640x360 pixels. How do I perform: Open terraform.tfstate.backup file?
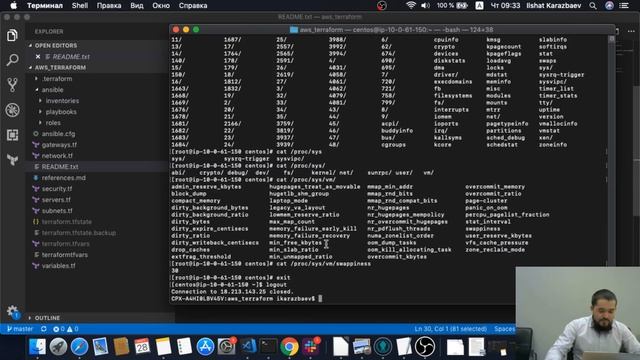click(78, 233)
